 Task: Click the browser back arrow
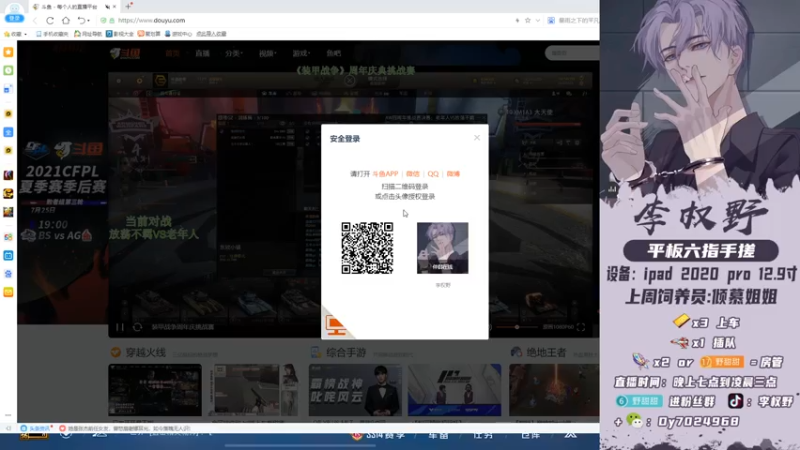[x=35, y=20]
